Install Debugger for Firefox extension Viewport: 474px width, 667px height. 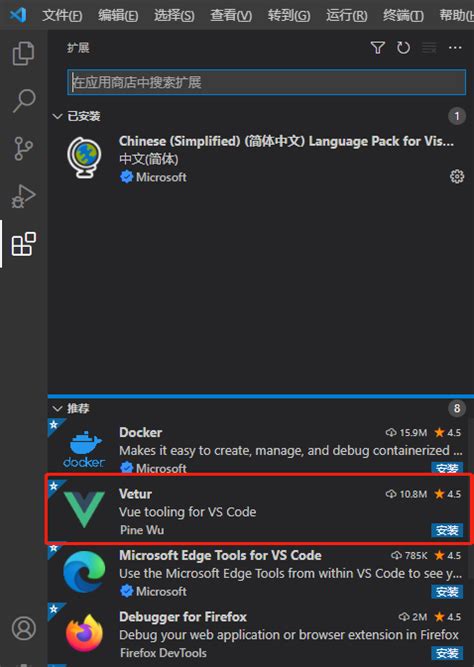coord(447,653)
